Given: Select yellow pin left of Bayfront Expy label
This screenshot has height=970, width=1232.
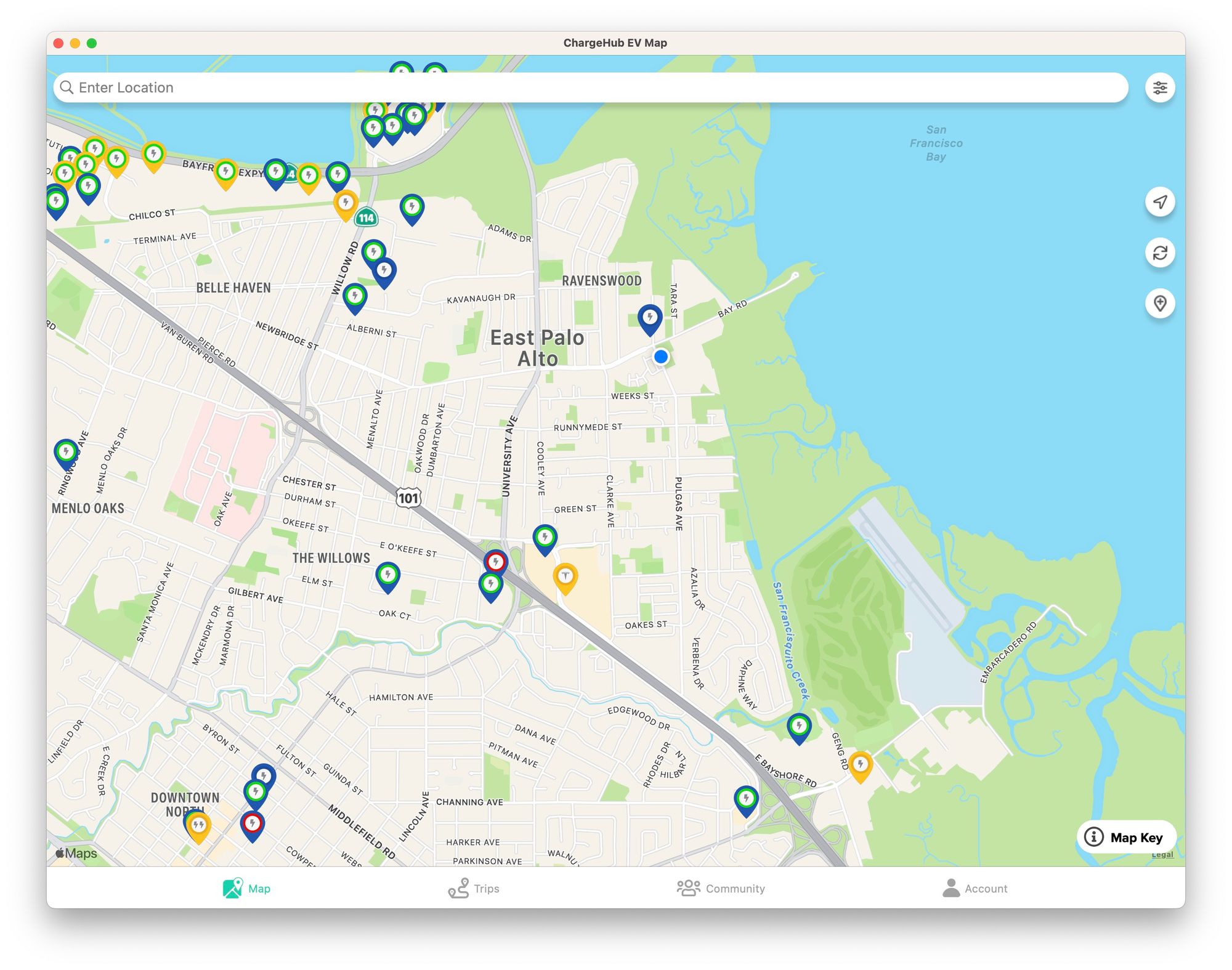Looking at the screenshot, I should click(153, 156).
